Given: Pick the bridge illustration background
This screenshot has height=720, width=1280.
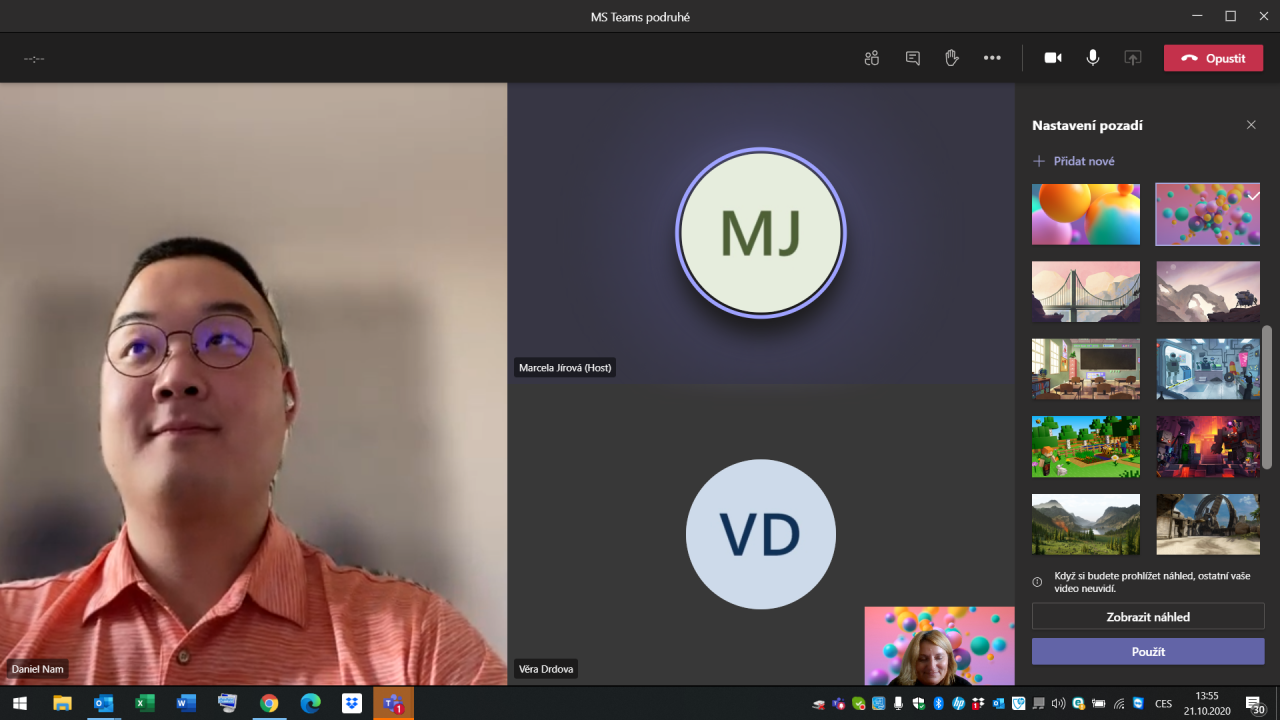Looking at the screenshot, I should click(1086, 292).
